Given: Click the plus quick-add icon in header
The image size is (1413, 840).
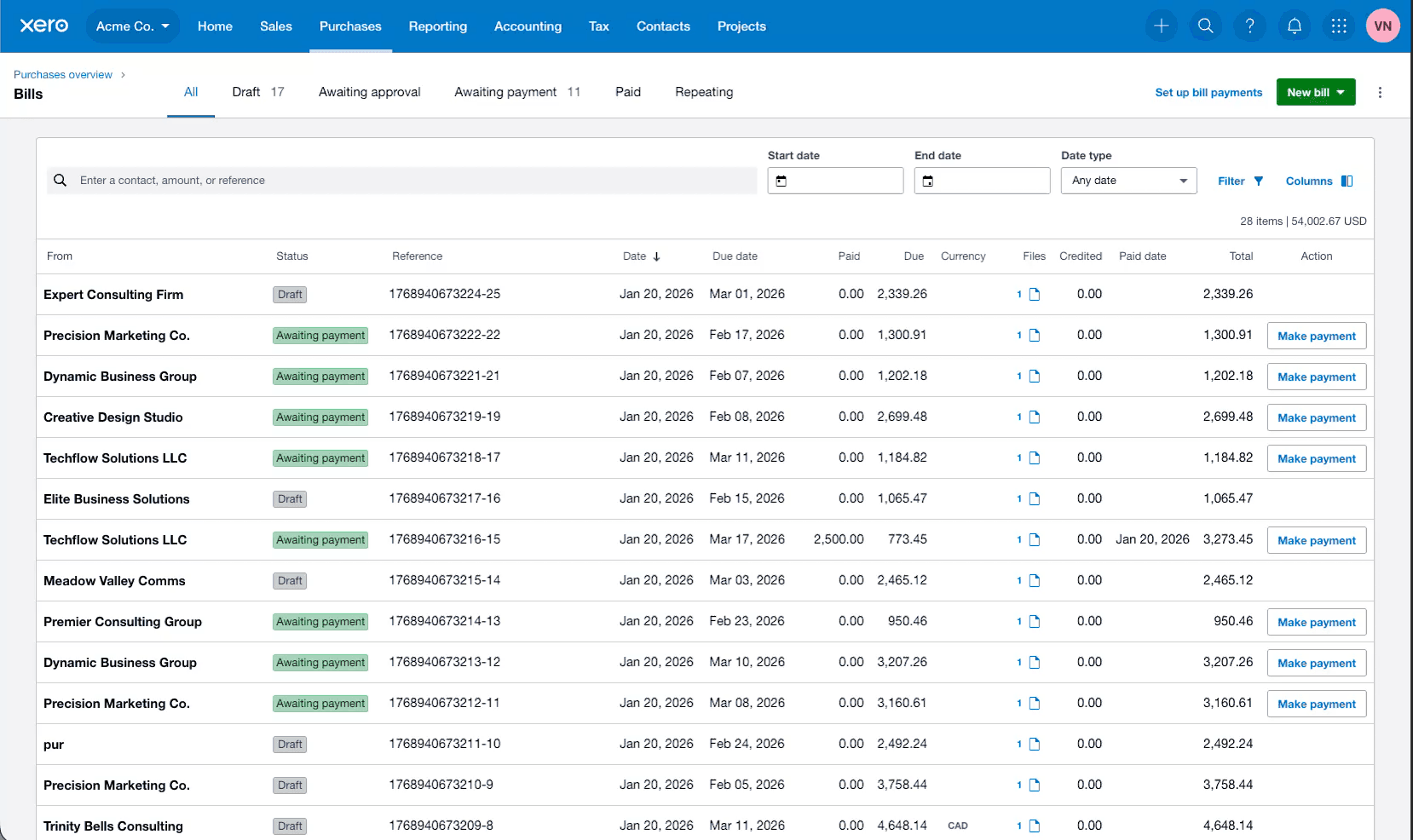Looking at the screenshot, I should (1161, 26).
